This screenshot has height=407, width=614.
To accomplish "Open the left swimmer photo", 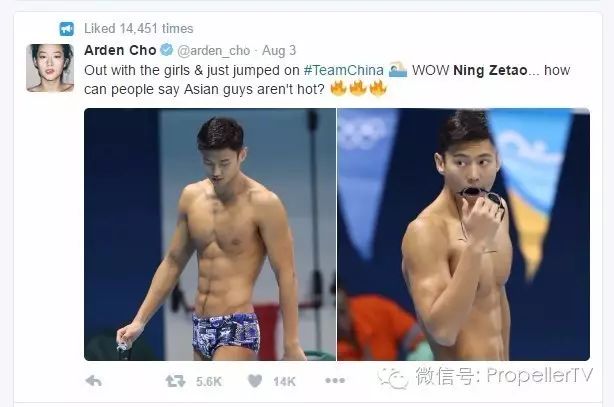I will tap(210, 234).
